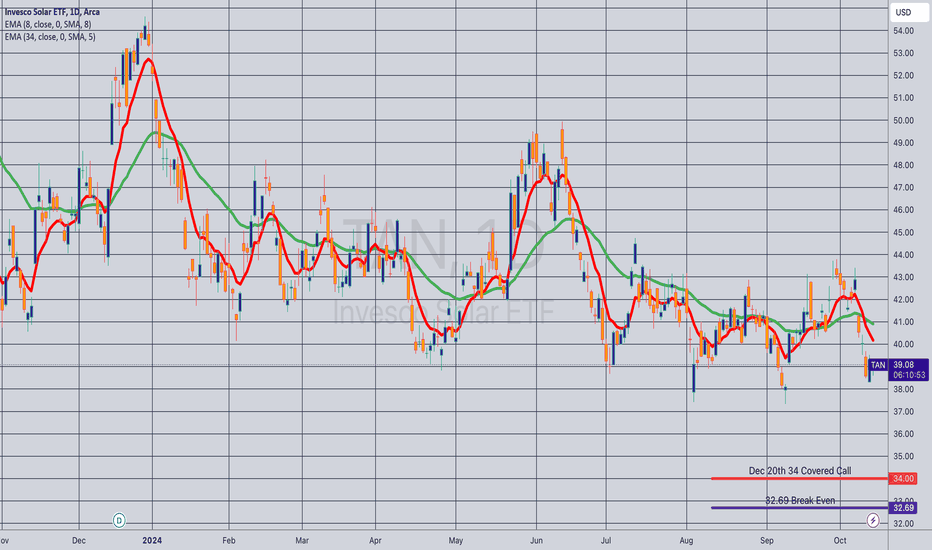Open the USD currency selector

point(909,12)
